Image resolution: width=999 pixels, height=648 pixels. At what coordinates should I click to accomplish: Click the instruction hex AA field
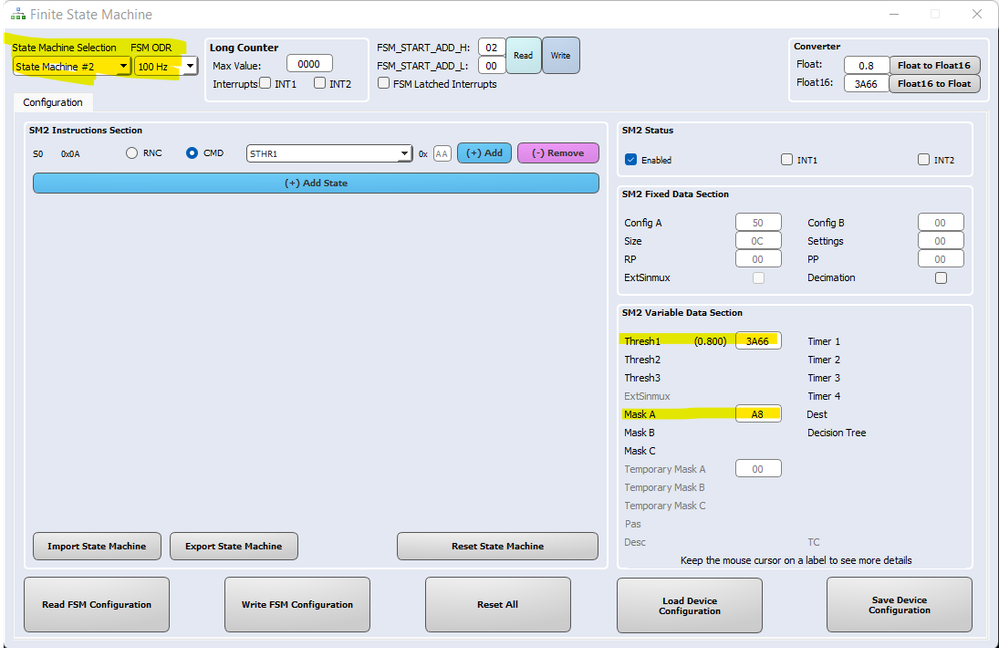(x=442, y=154)
